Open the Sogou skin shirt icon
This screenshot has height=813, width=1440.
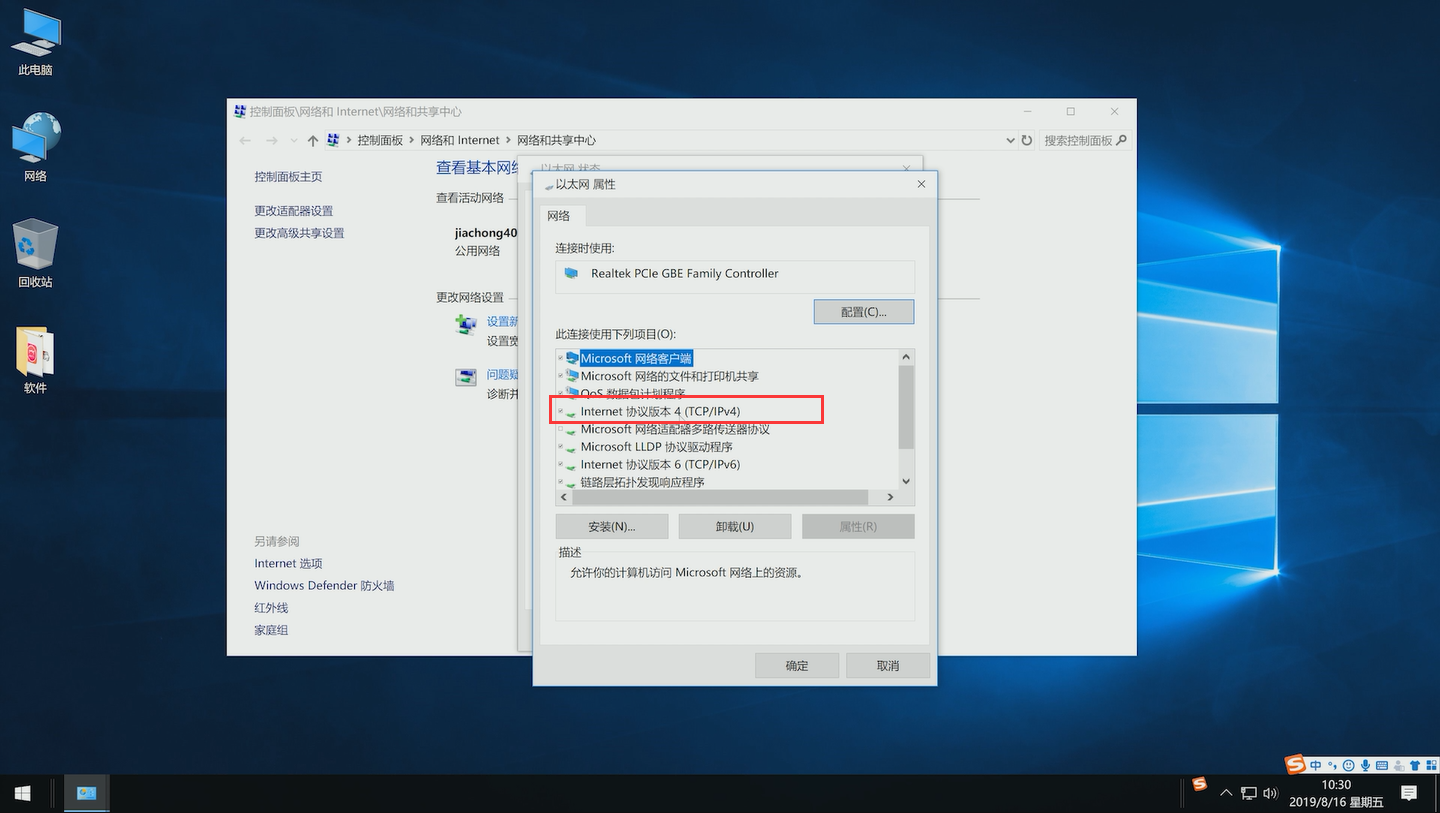pos(1415,766)
